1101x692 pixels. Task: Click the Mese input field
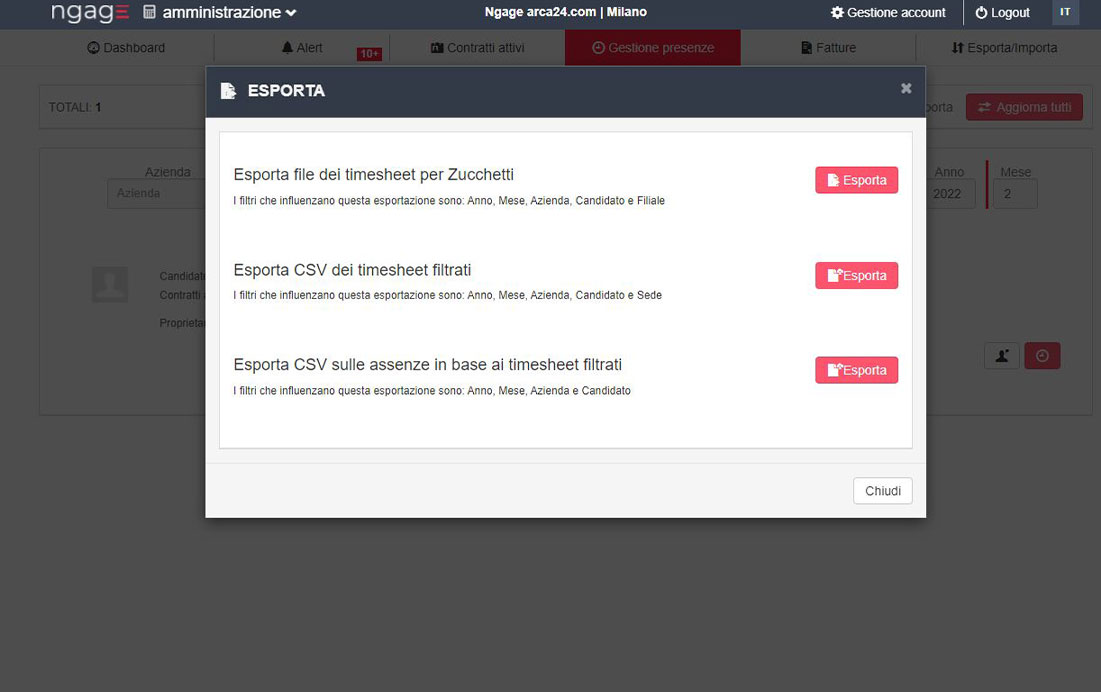pos(1014,194)
